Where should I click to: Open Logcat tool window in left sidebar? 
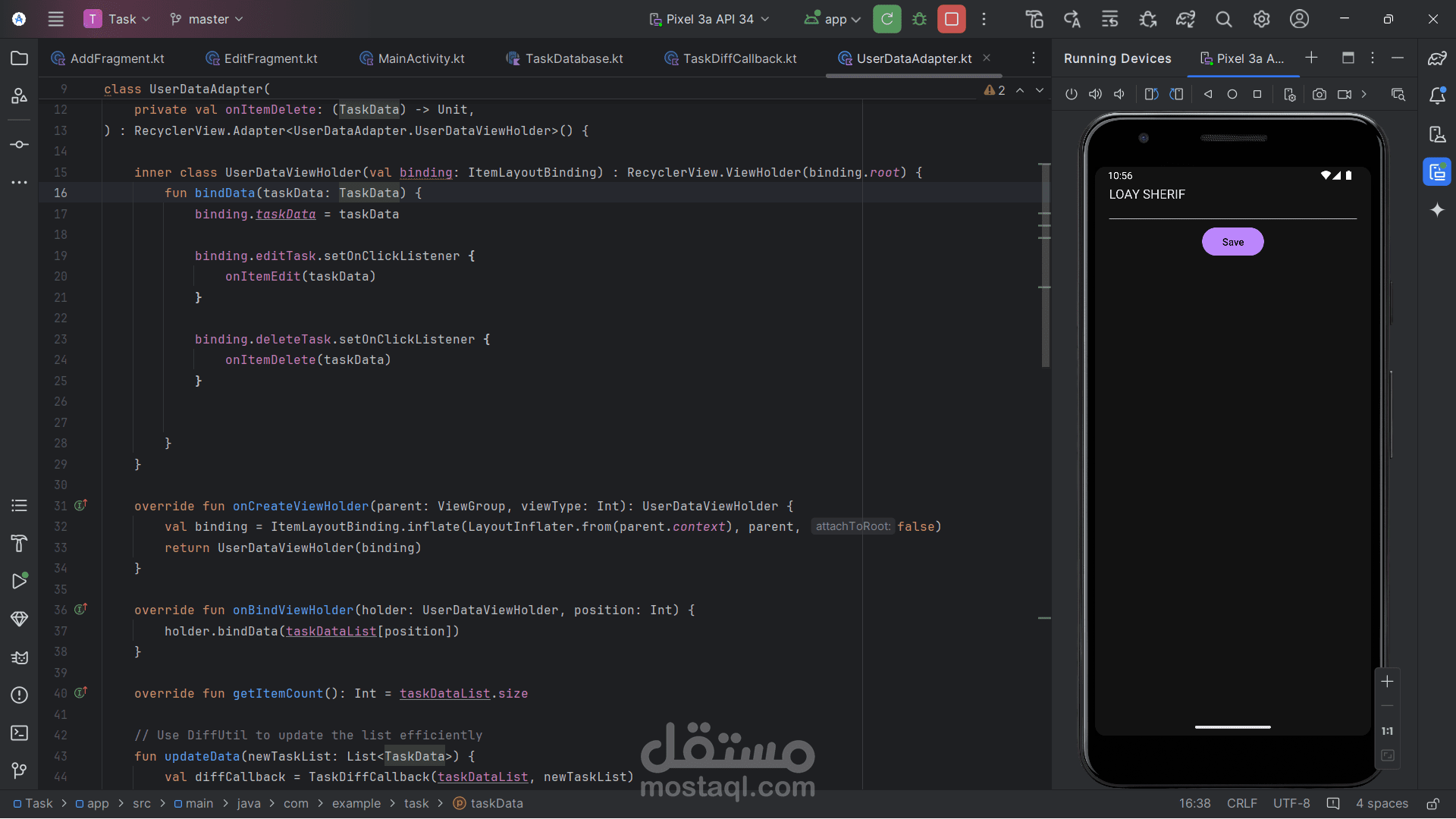20,657
